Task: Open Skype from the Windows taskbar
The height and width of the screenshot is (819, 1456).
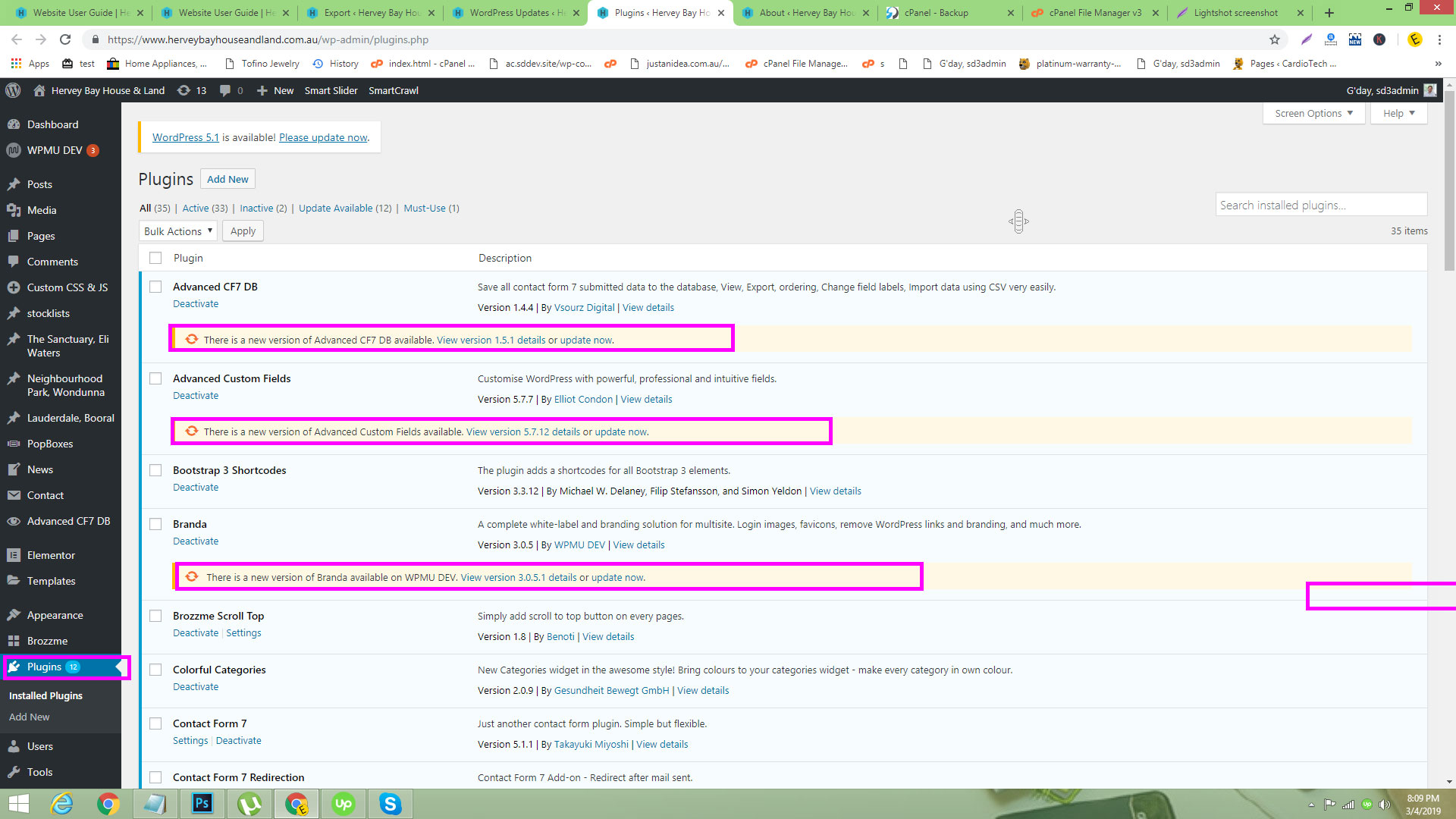Action: [391, 804]
